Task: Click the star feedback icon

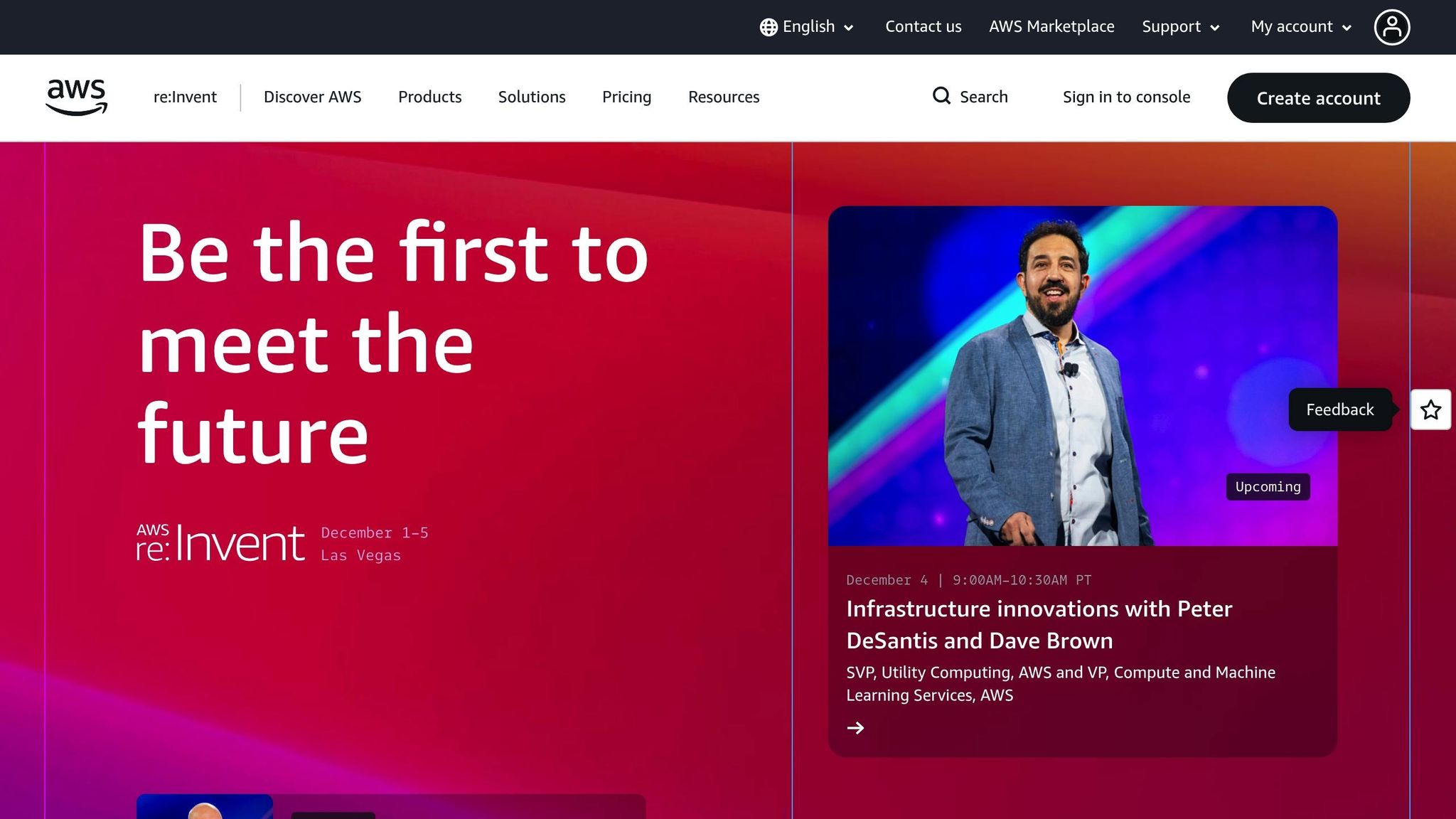Action: pos(1430,409)
